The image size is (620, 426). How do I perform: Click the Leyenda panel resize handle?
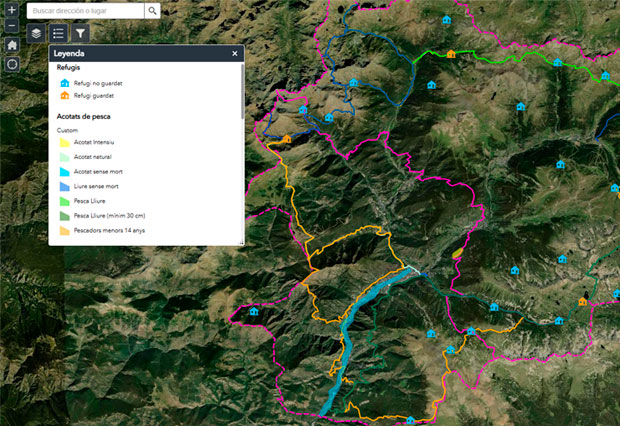pos(241,242)
